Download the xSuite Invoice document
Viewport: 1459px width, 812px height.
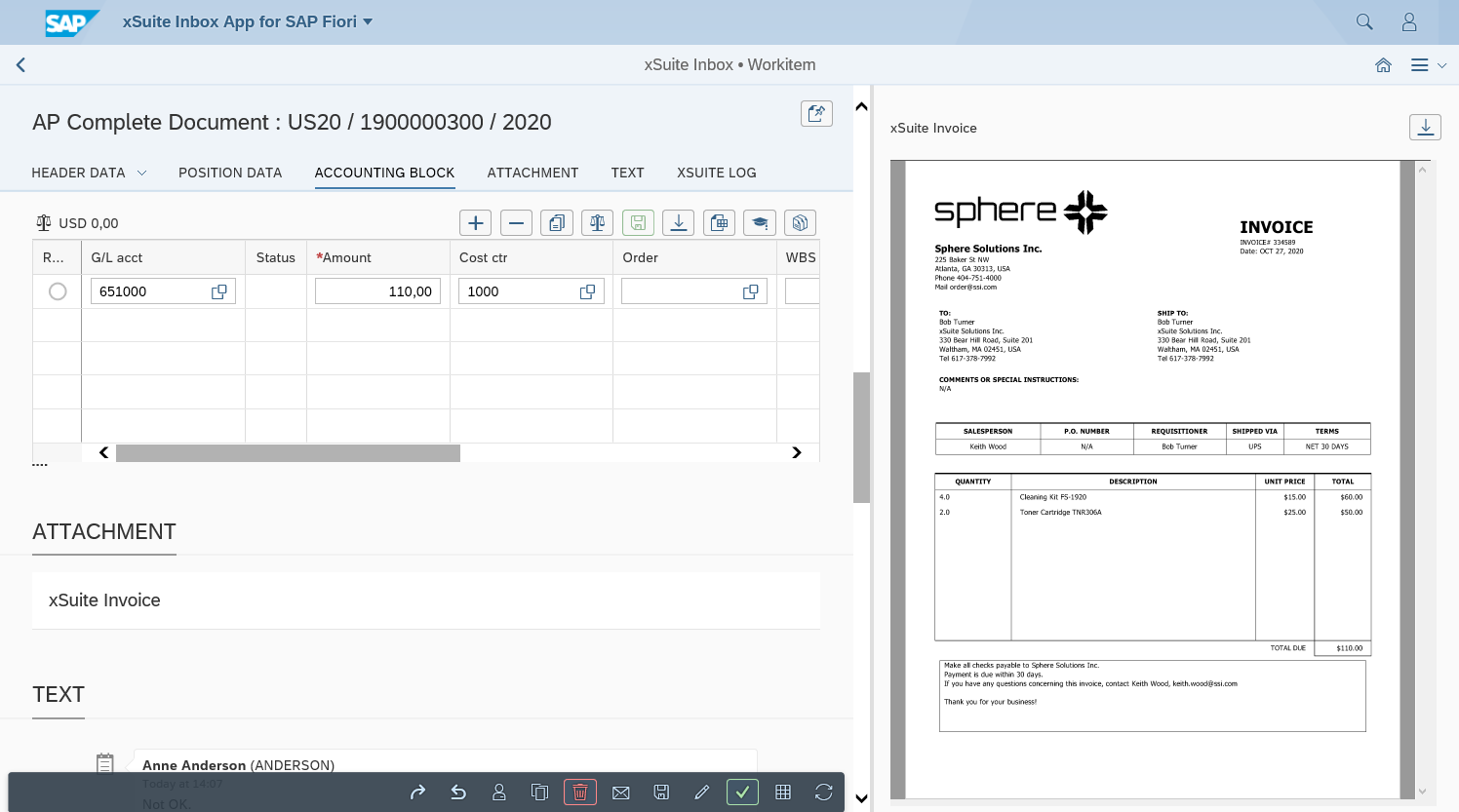pos(1425,127)
